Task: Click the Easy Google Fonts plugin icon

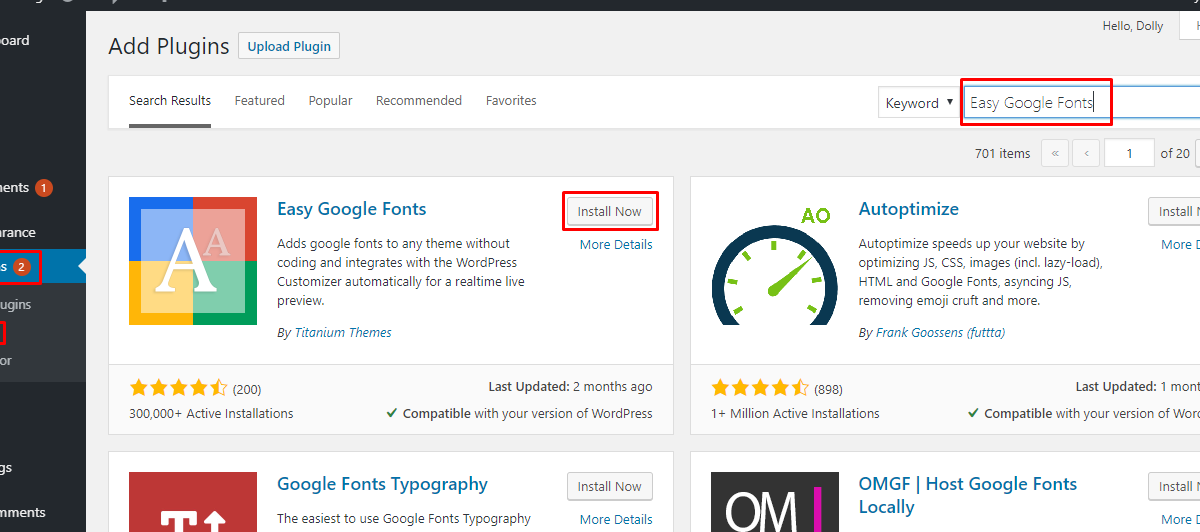Action: click(193, 261)
